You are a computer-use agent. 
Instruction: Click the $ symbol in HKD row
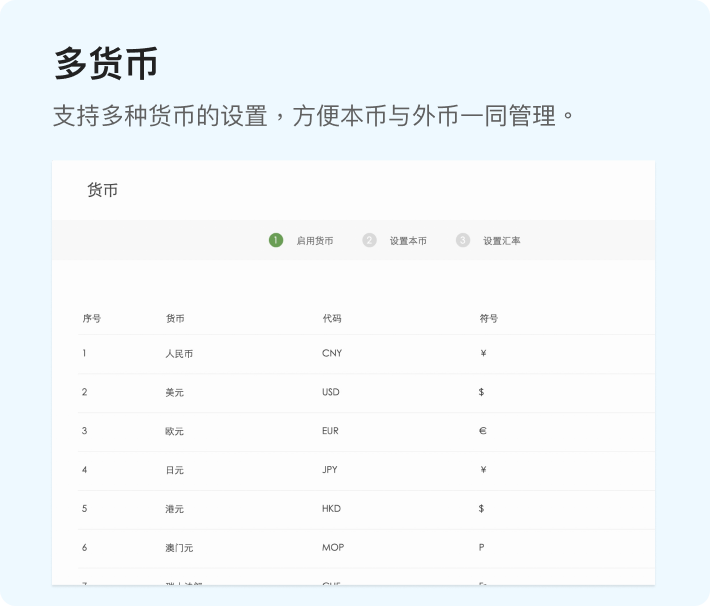pyautogui.click(x=481, y=509)
